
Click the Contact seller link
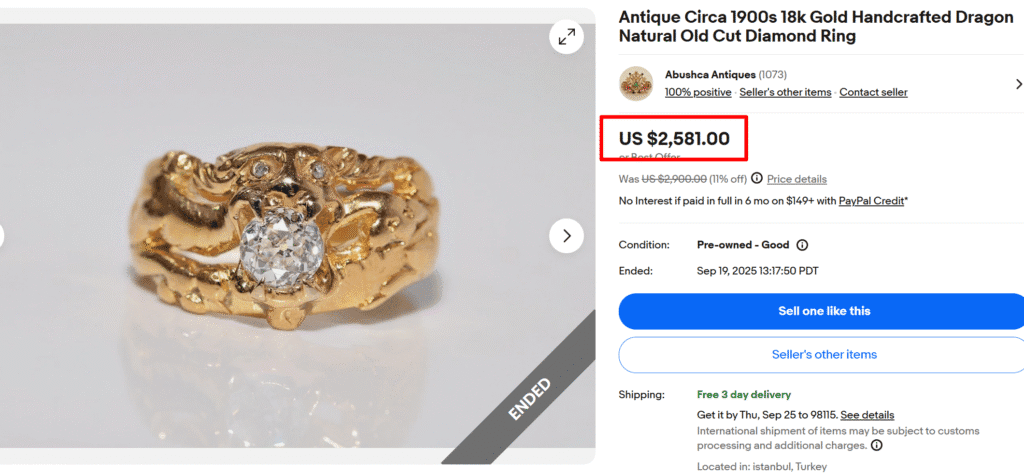pyautogui.click(x=873, y=92)
